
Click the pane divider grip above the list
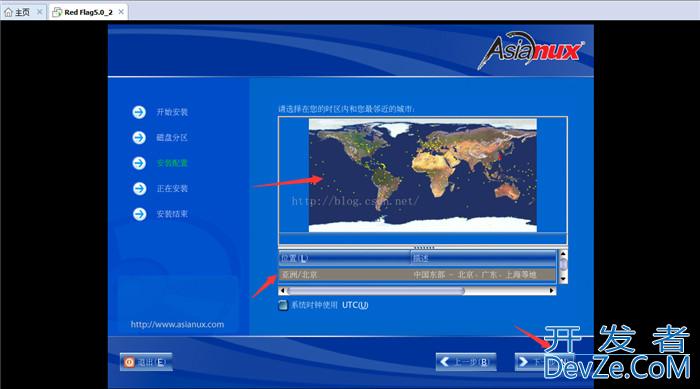(423, 247)
